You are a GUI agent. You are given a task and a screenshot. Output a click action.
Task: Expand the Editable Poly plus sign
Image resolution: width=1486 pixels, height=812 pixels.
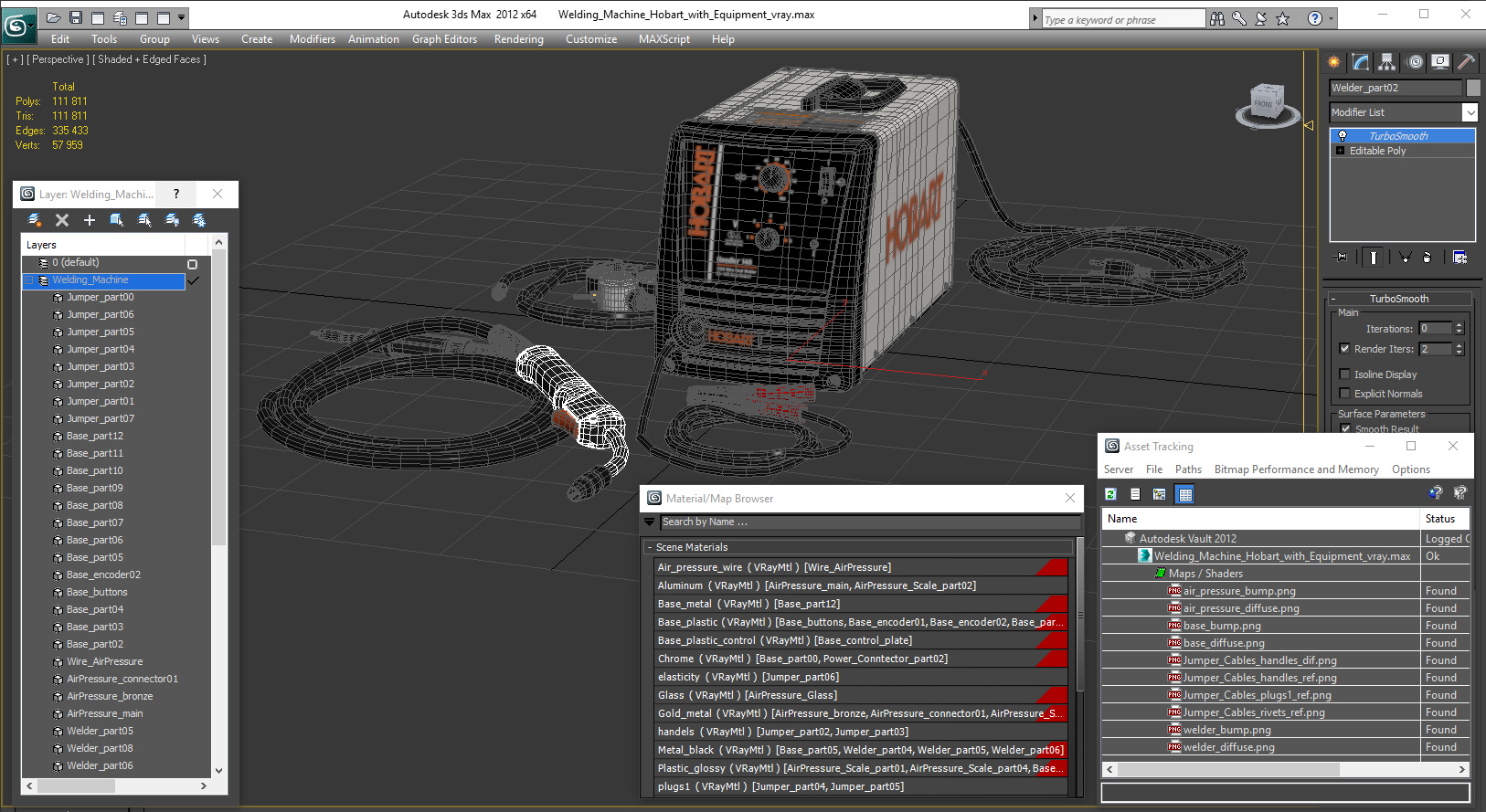click(1340, 151)
